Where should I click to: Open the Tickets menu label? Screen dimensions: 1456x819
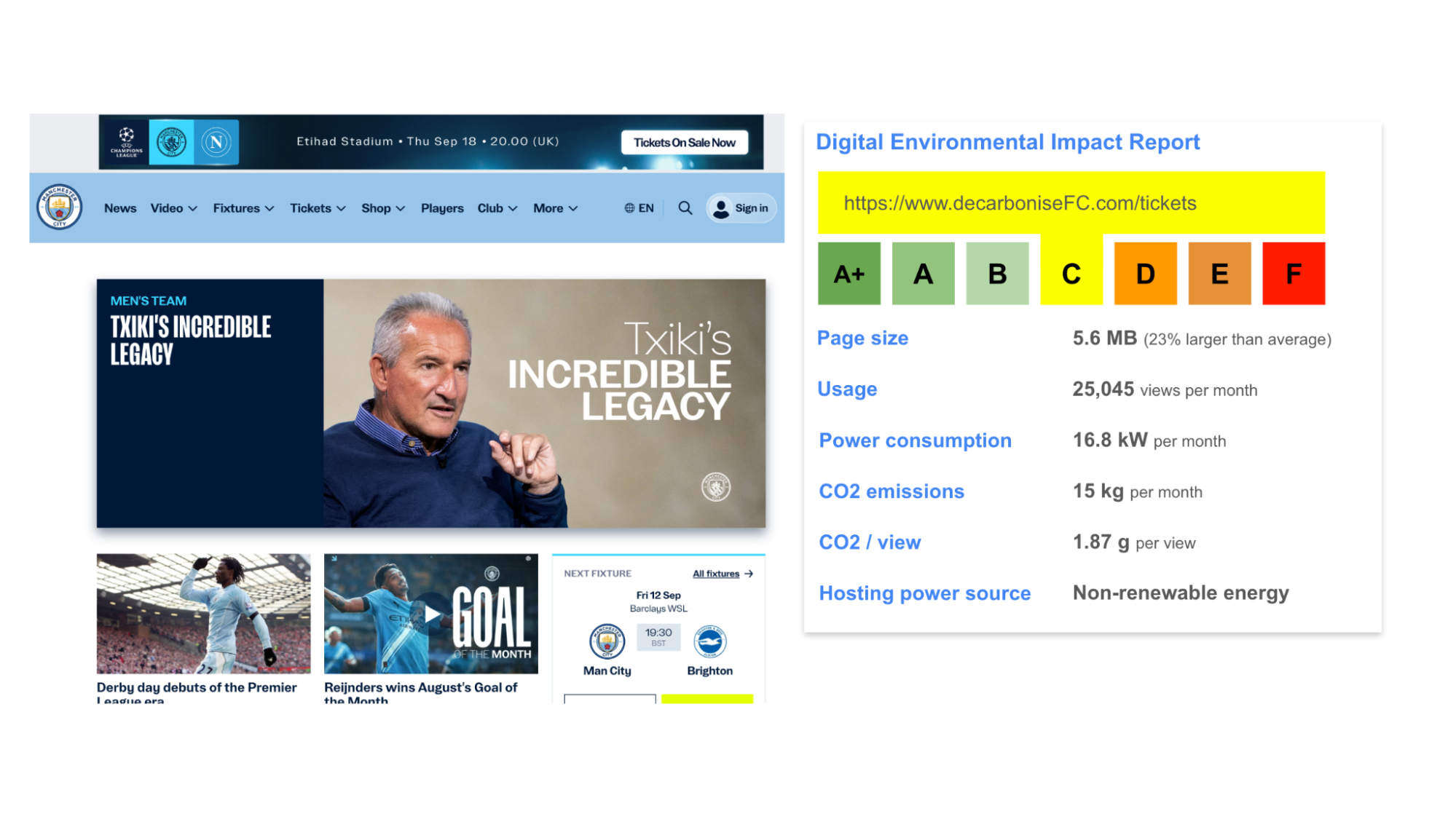[310, 208]
